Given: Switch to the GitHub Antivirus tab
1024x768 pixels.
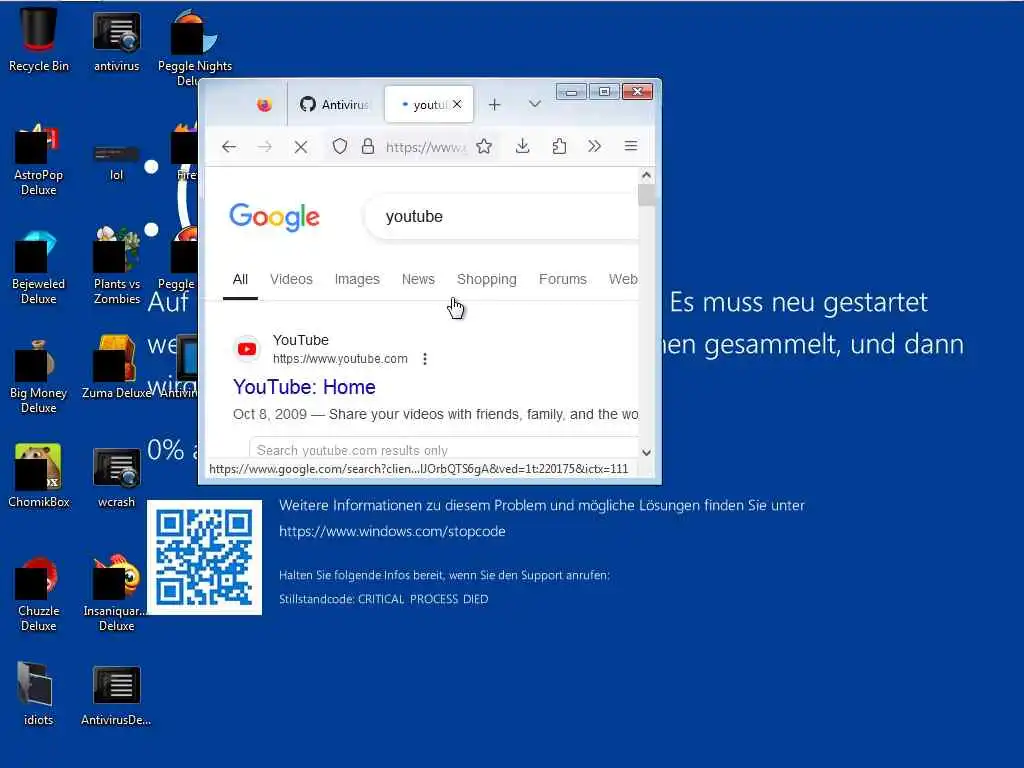Looking at the screenshot, I should pos(334,104).
